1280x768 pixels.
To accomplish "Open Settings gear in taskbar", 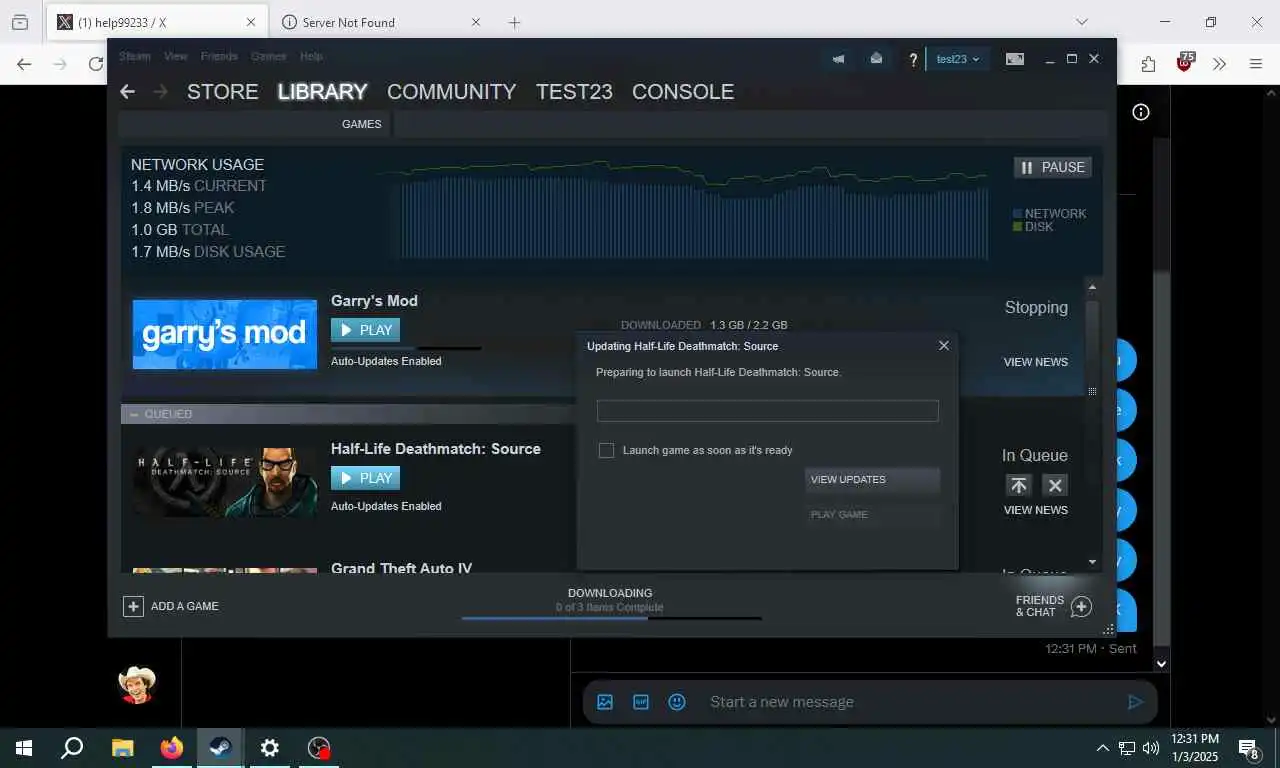I will [269, 747].
